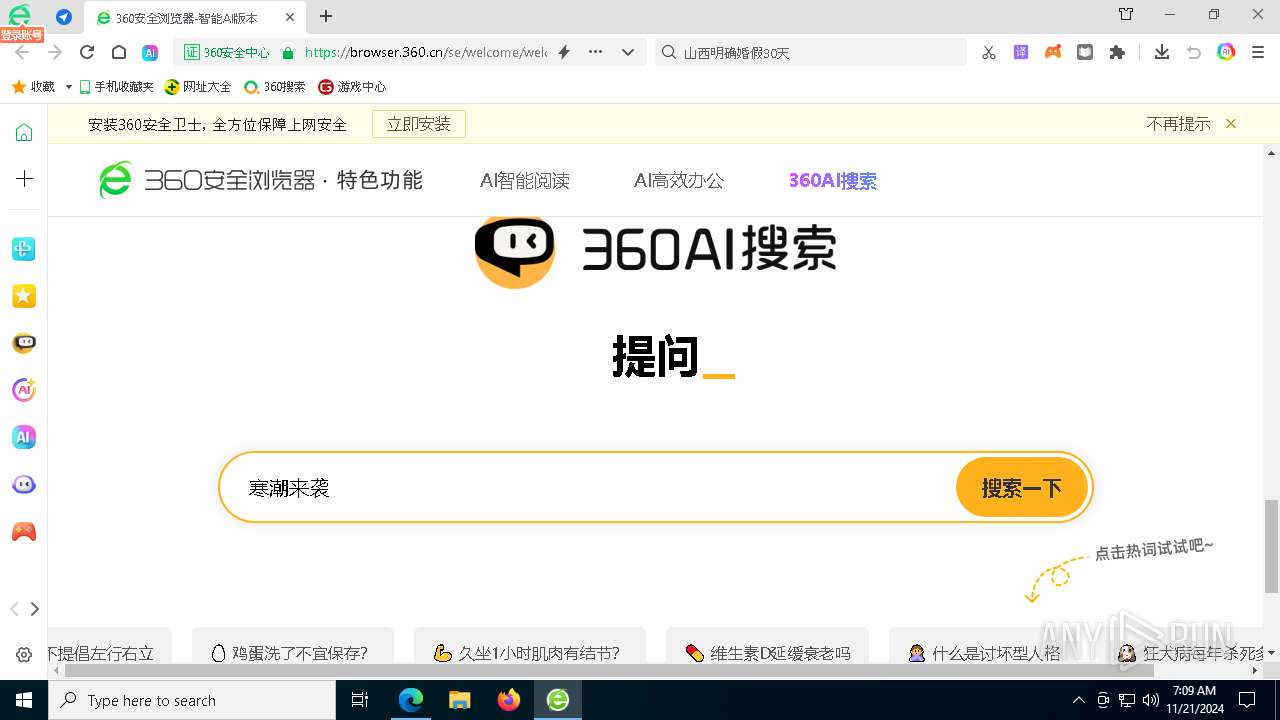Switch to AI智能阅读 tab
The width and height of the screenshot is (1280, 720).
pyautogui.click(x=525, y=181)
